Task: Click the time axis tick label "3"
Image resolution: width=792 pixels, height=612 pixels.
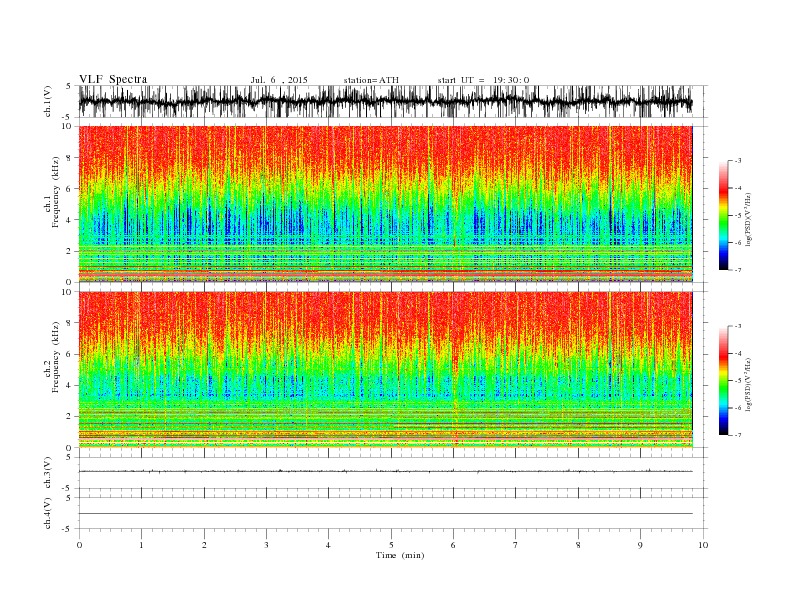Action: pyautogui.click(x=266, y=545)
